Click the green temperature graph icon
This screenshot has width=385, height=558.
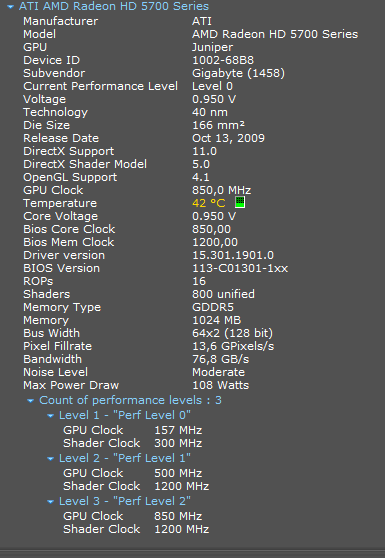(x=240, y=202)
